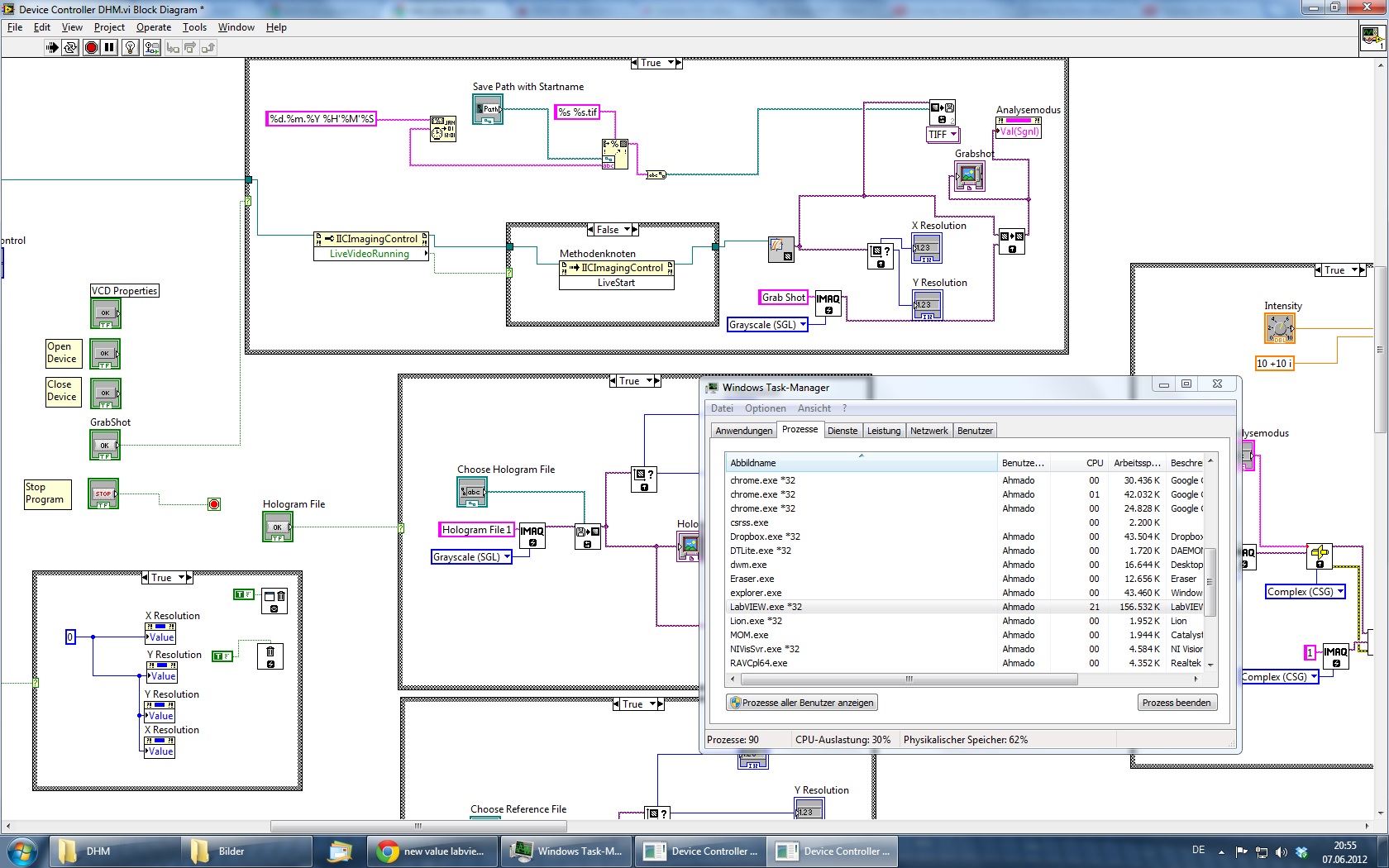Click Prozesse aller Benutzer anzeigen button
The image size is (1389, 868).
[x=801, y=703]
